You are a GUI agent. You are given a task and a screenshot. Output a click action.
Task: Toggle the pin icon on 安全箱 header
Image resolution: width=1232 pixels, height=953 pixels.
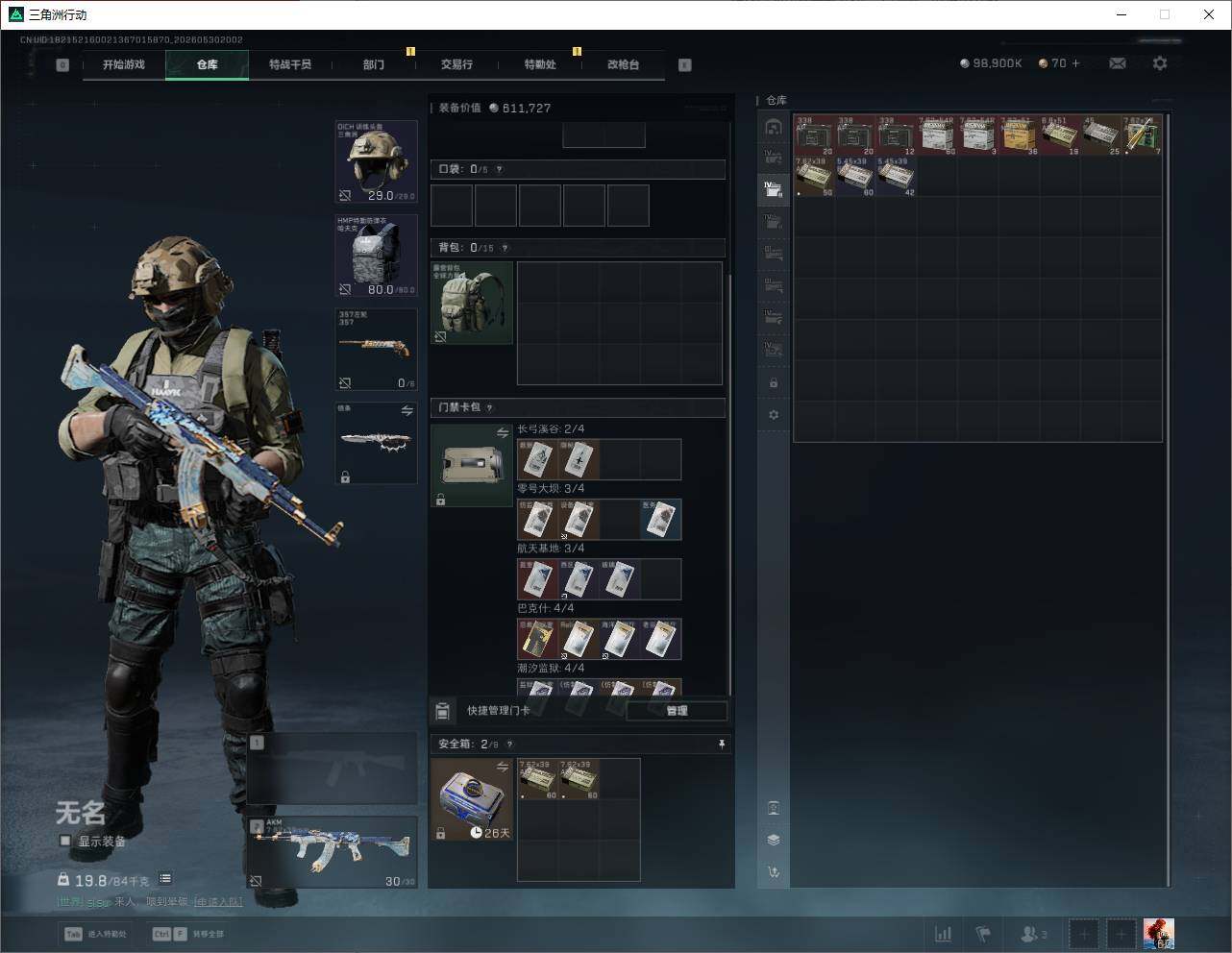coord(722,744)
